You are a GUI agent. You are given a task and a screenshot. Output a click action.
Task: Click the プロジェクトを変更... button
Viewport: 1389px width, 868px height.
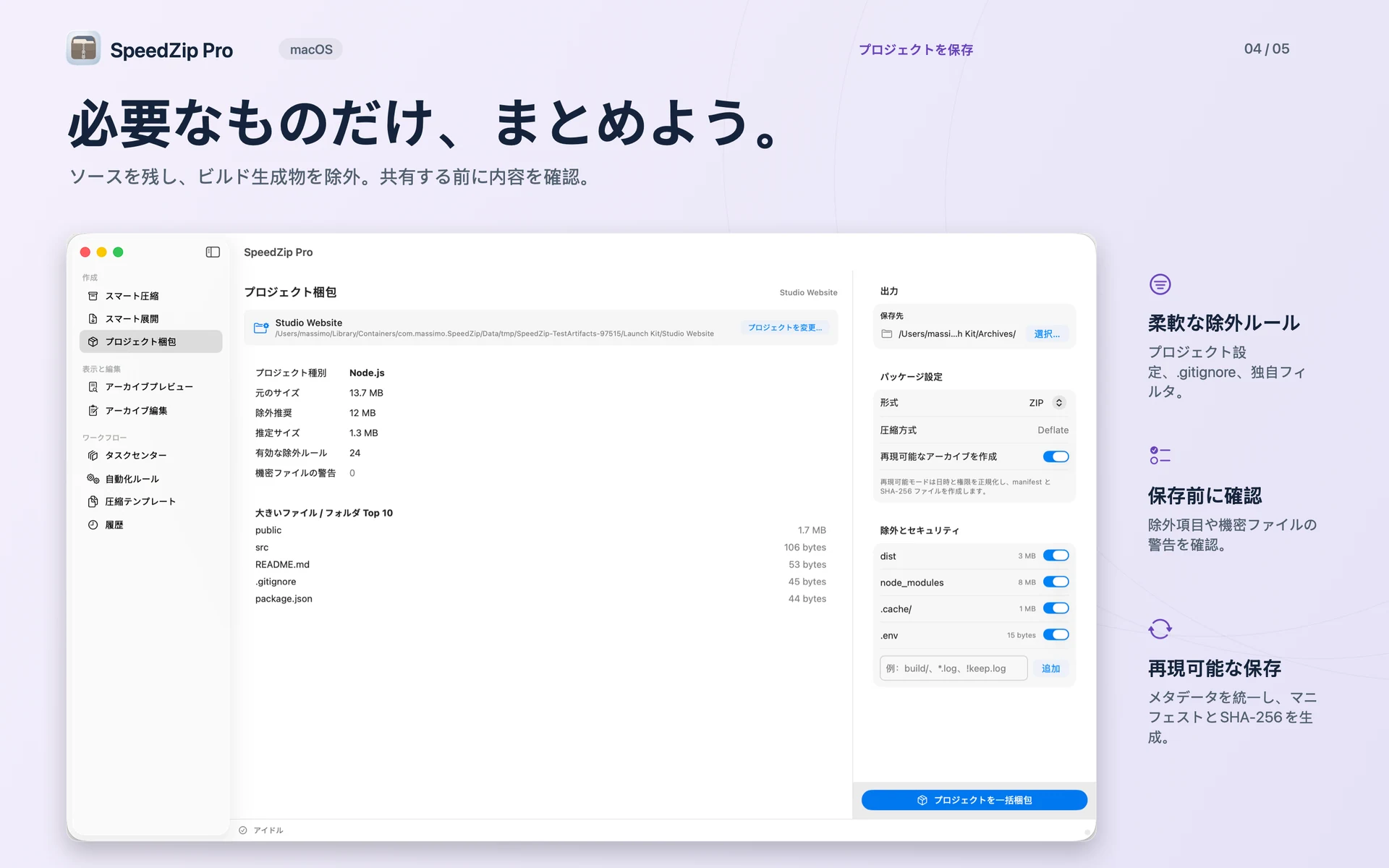coord(785,328)
